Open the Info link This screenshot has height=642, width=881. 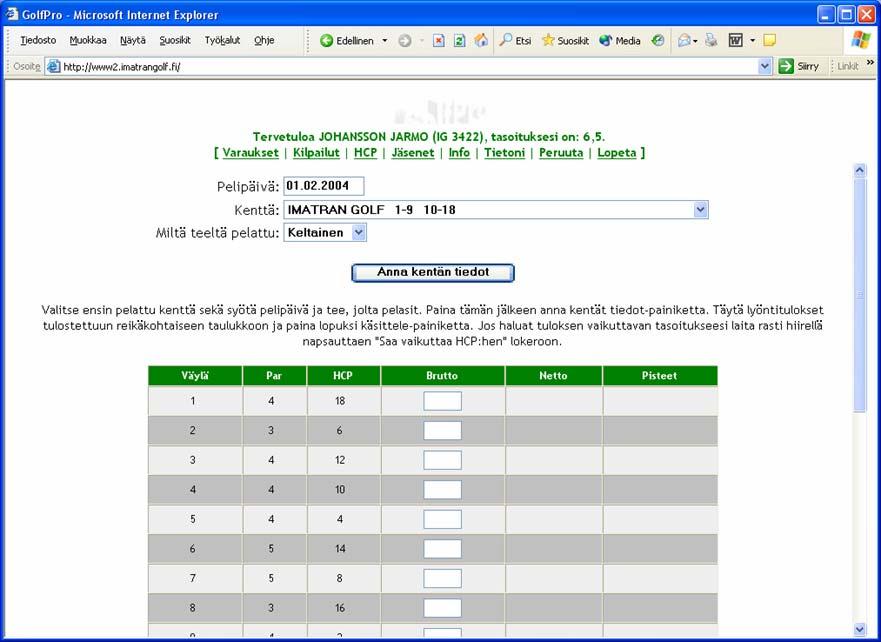[x=459, y=152]
